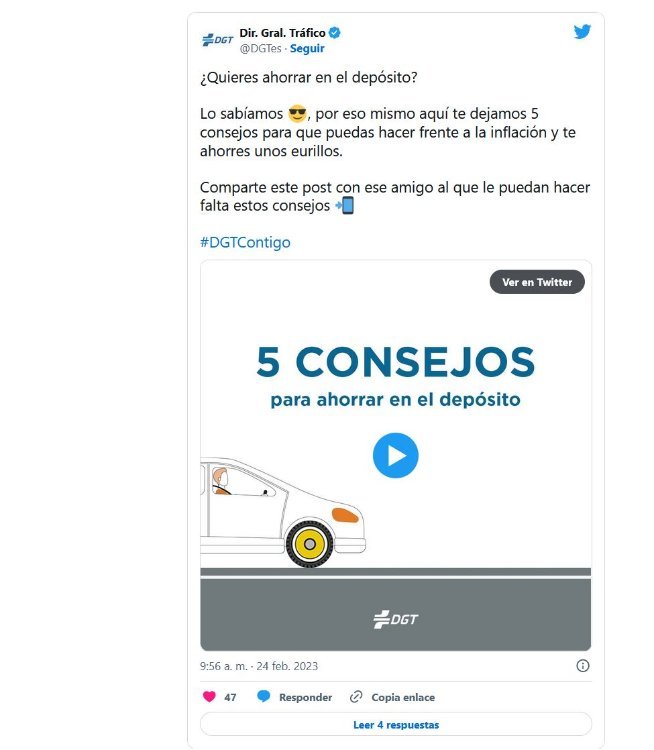The width and height of the screenshot is (654, 750).
Task: Click the blue verified badge icon
Action: (335, 33)
